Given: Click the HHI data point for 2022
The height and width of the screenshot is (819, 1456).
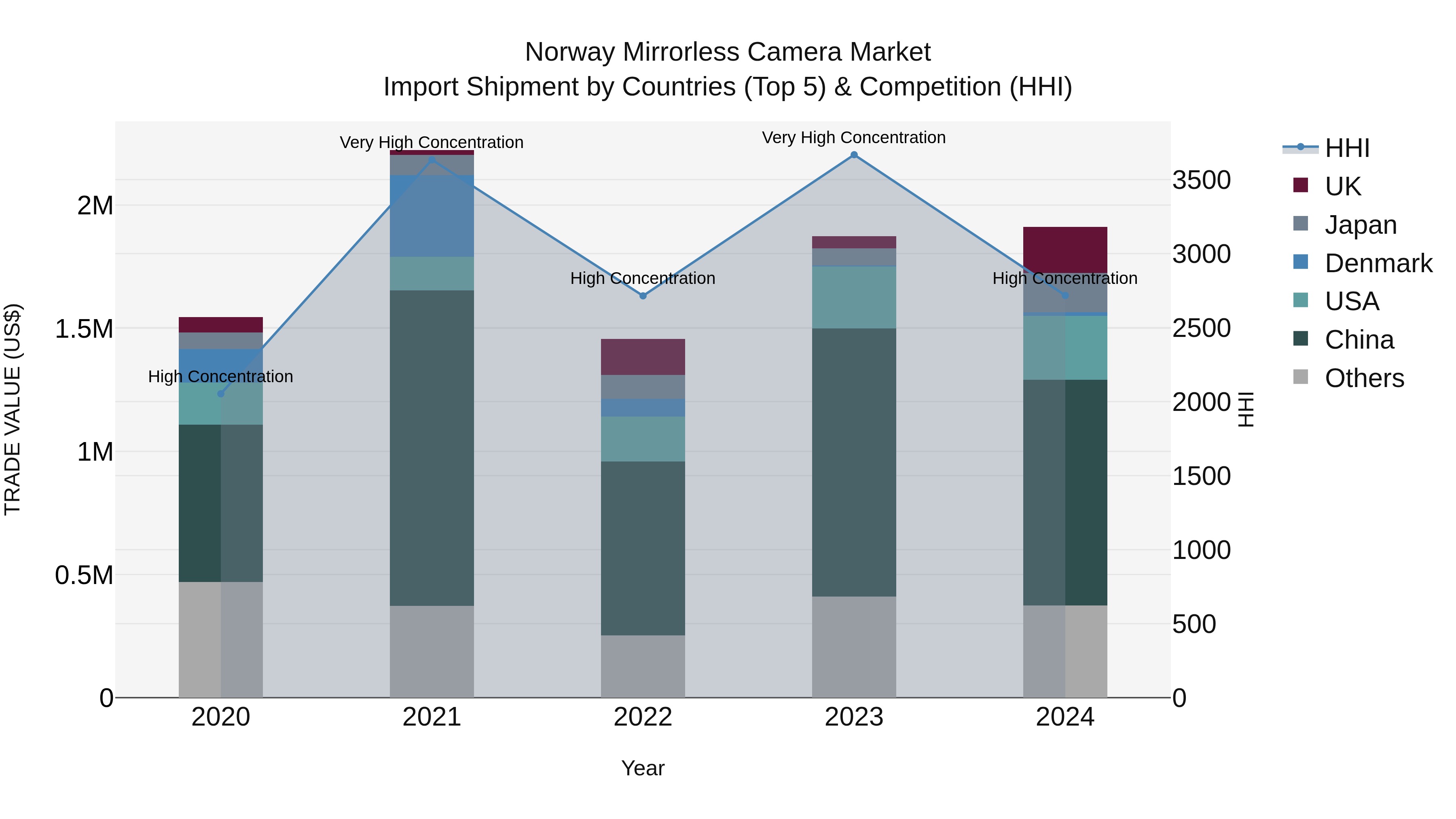Looking at the screenshot, I should [643, 296].
